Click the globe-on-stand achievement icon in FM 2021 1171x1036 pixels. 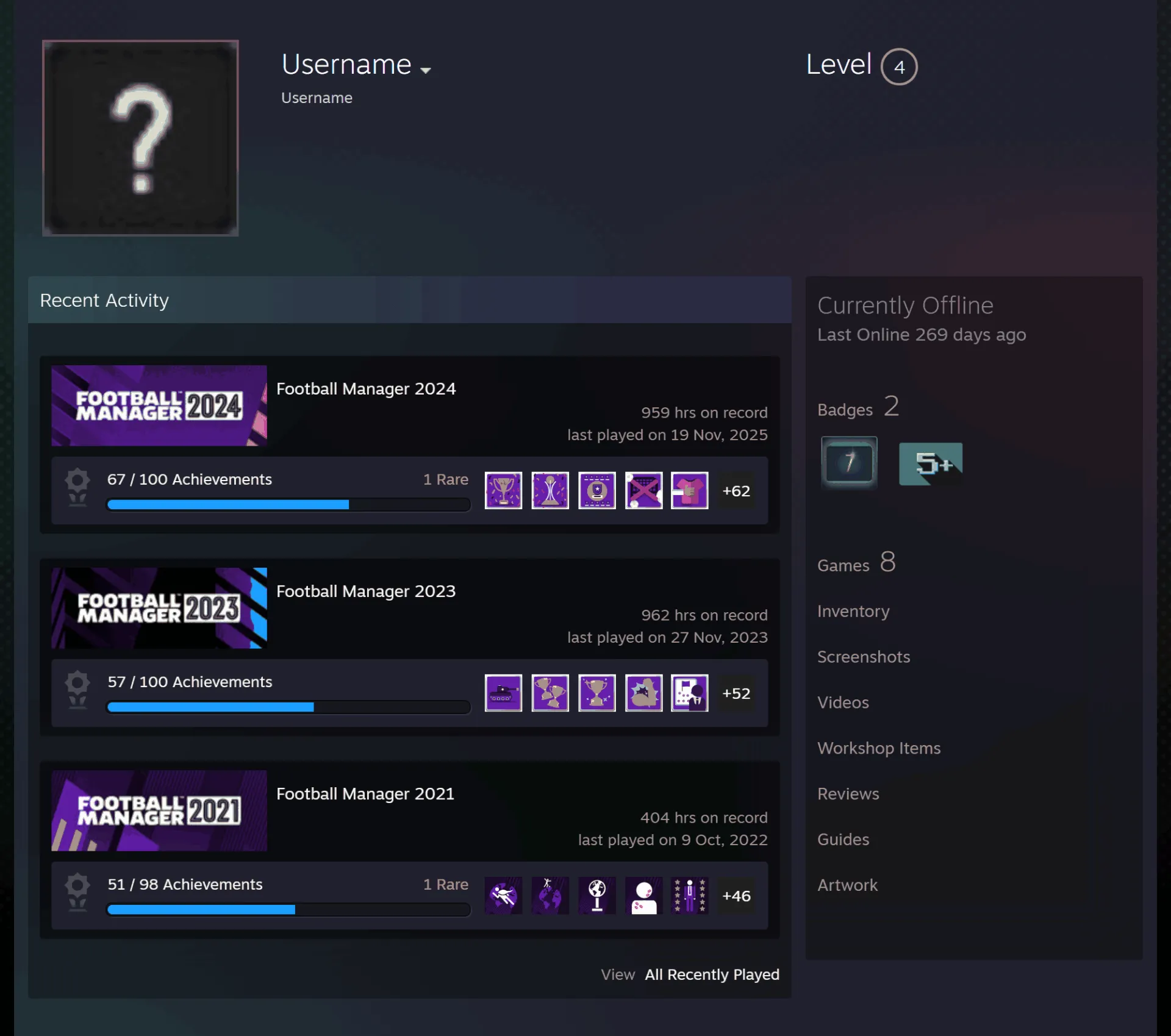coord(597,895)
